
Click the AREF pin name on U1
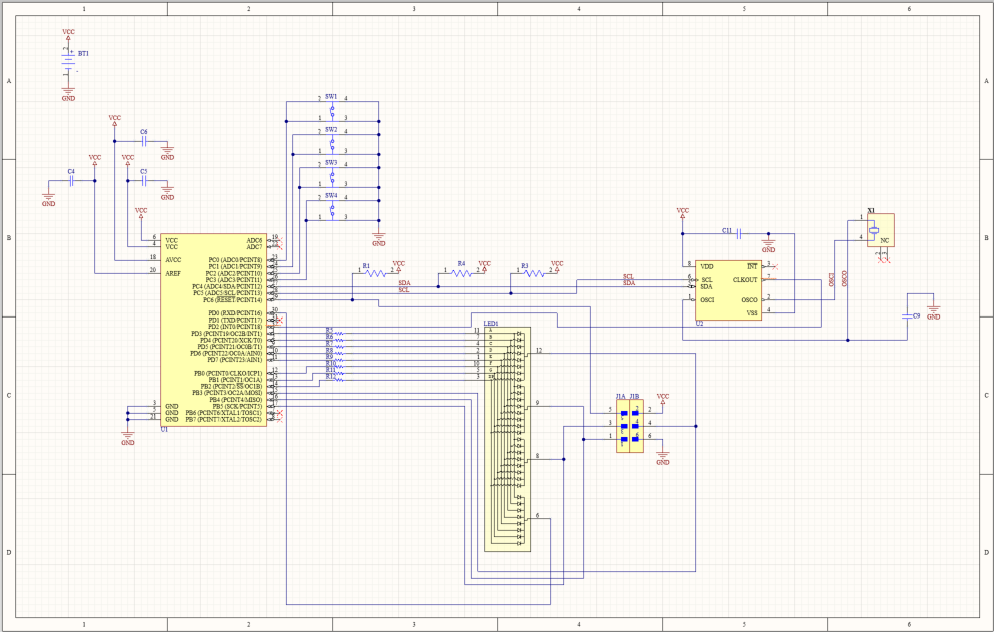coord(173,273)
